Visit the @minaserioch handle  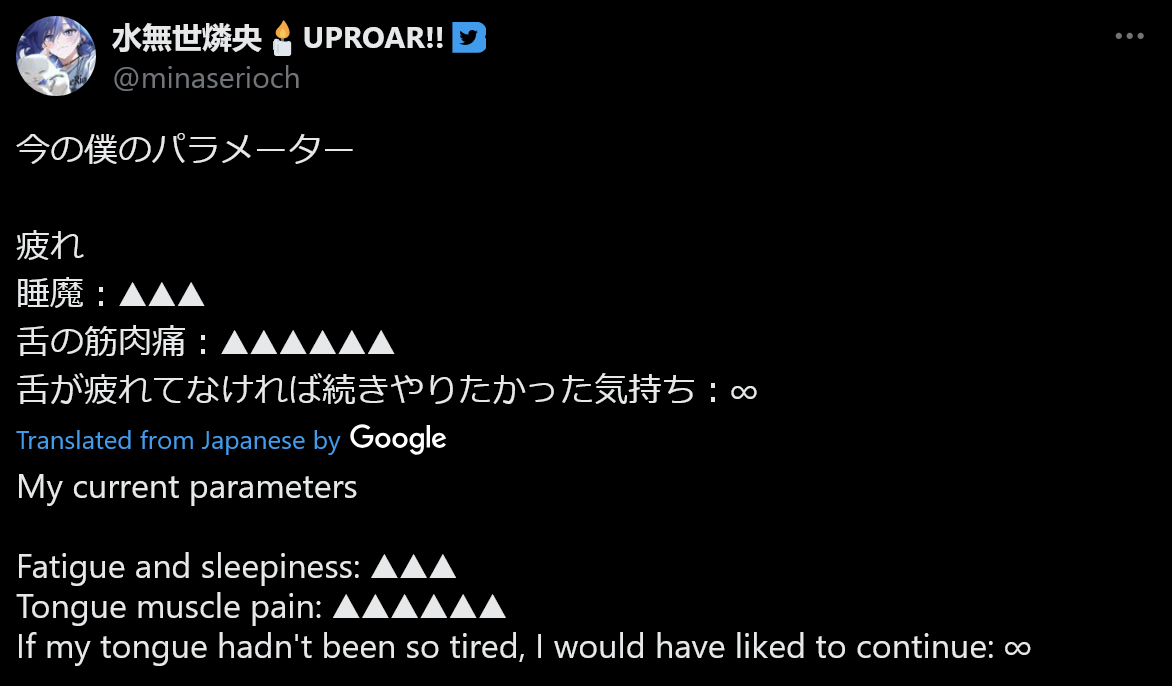(x=206, y=78)
